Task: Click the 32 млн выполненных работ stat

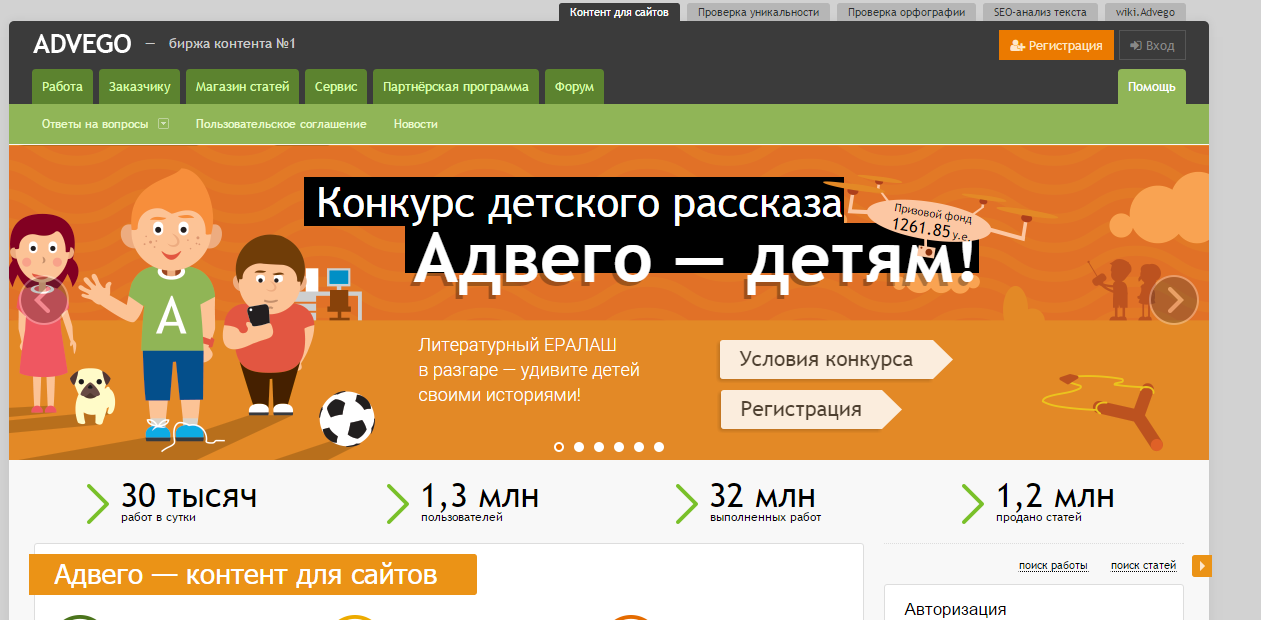Action: click(765, 502)
